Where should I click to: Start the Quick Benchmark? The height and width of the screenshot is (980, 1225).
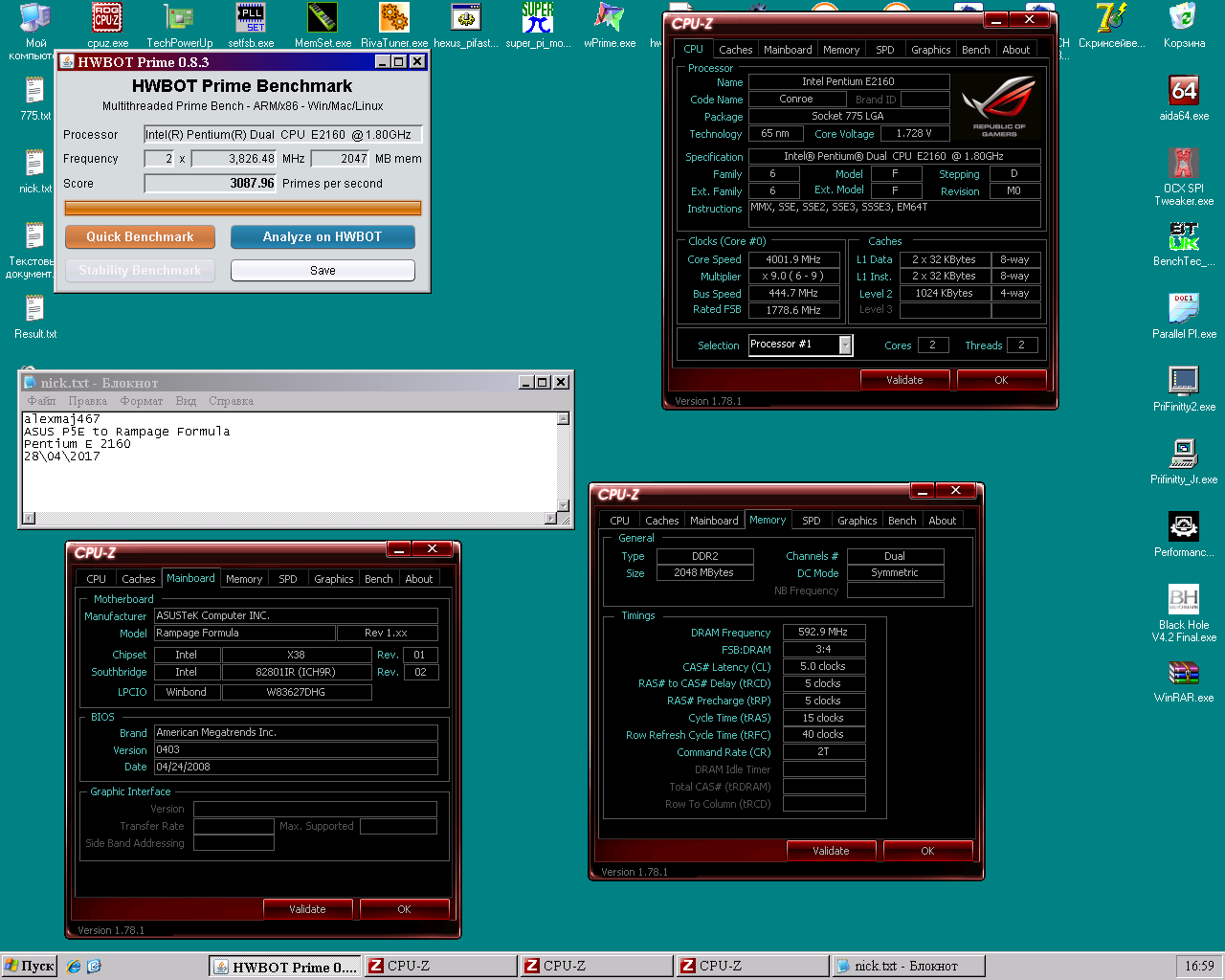pos(140,236)
